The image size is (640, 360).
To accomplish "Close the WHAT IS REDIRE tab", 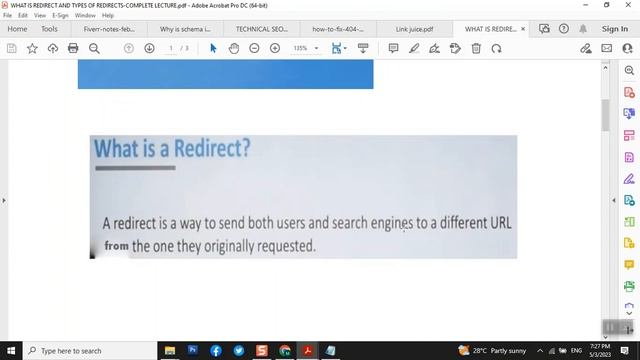I will [523, 29].
